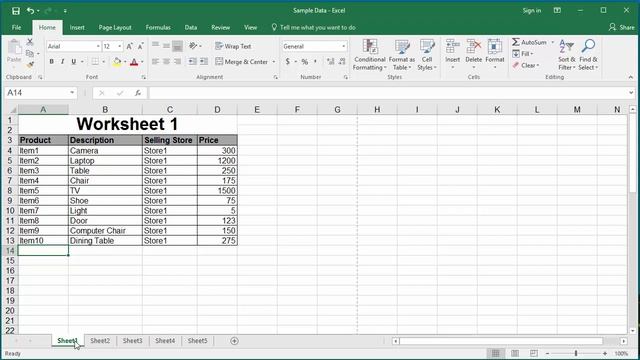Switch to Page Layout view in status bar

click(x=515, y=353)
